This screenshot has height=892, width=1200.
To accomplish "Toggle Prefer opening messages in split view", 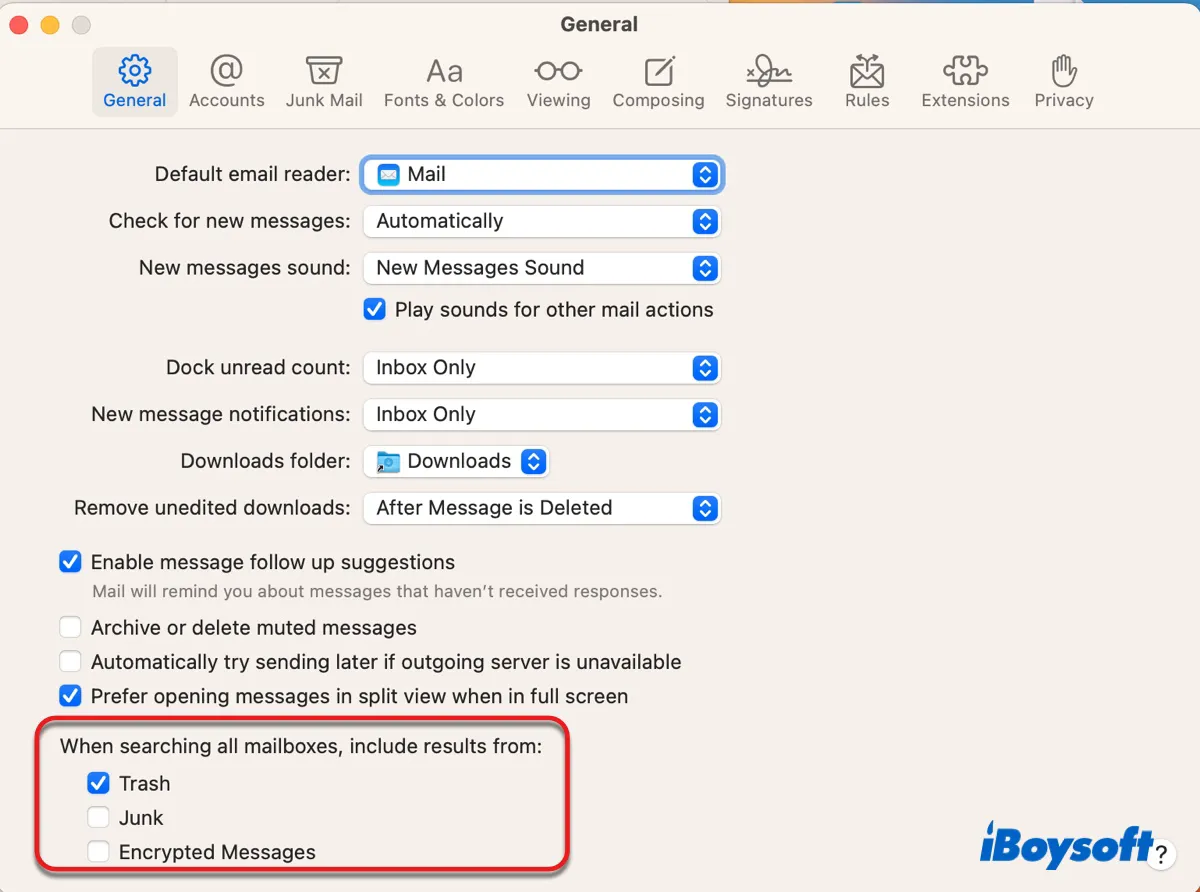I will [70, 696].
